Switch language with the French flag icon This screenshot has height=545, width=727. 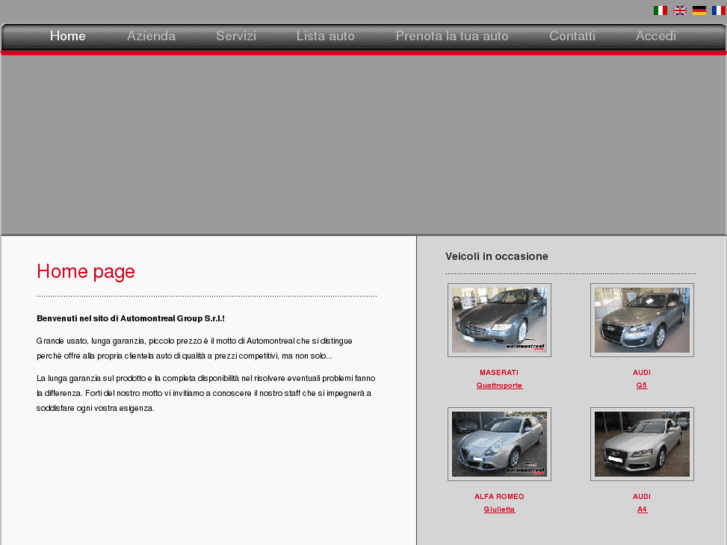click(x=719, y=10)
